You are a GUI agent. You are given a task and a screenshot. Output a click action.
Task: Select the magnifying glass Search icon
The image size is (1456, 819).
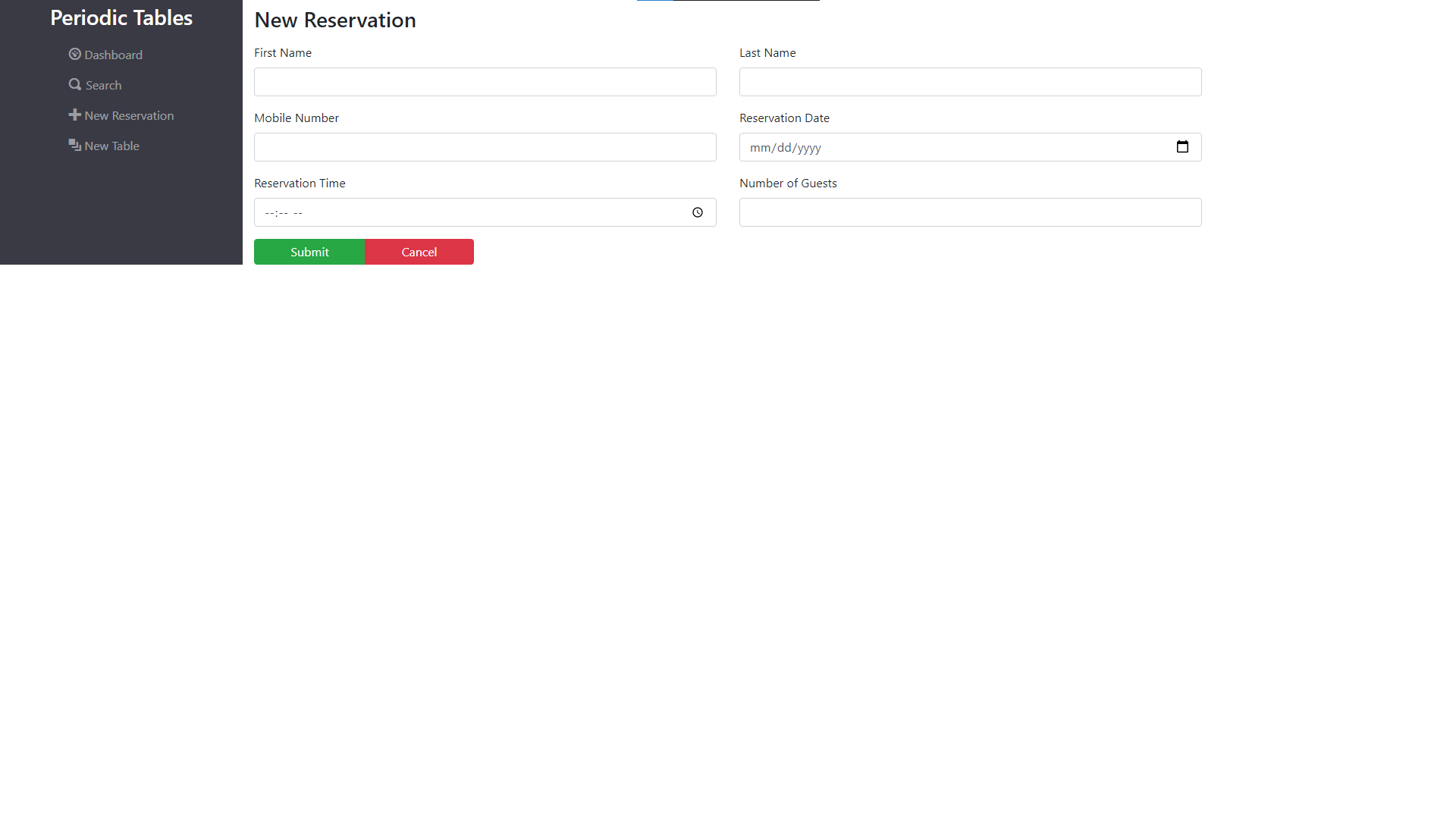74,84
